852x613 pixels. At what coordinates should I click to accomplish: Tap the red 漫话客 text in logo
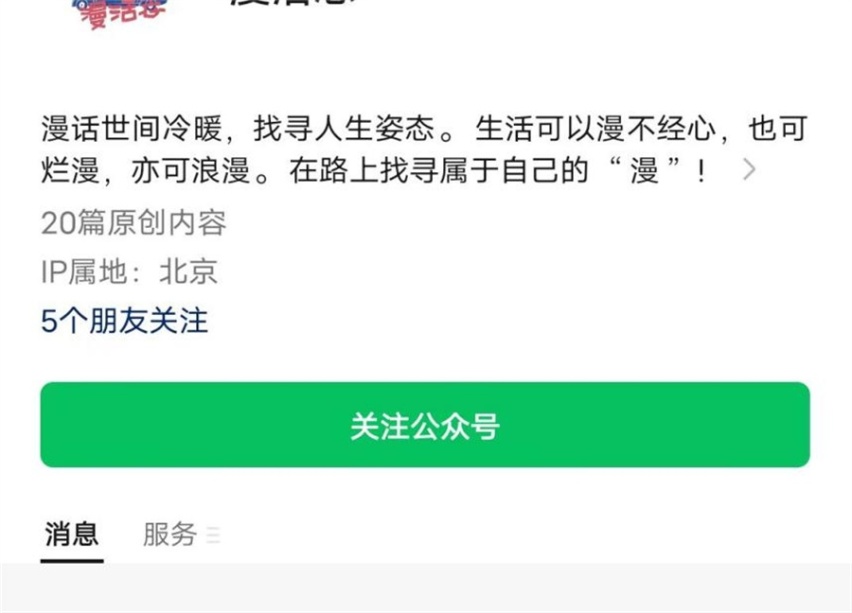122,14
